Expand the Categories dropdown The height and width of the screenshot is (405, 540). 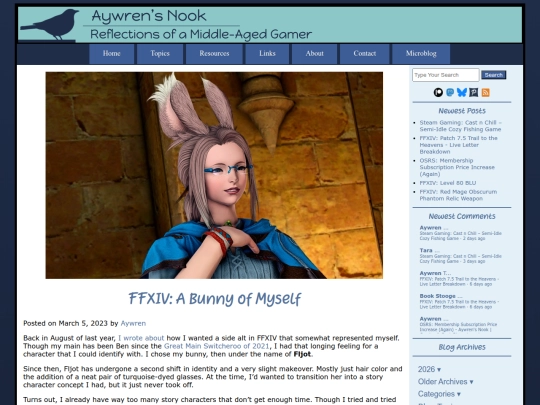coord(439,394)
